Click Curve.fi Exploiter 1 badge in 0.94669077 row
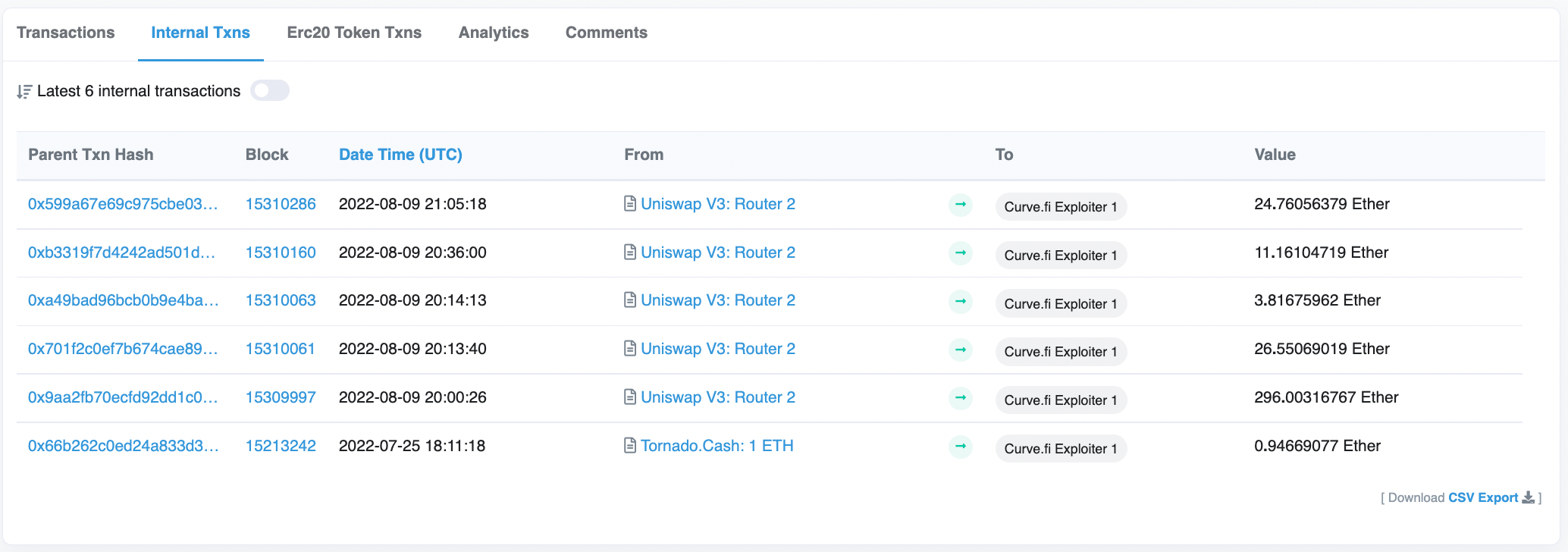Screen dimensions: 1568x552 click(x=1061, y=449)
